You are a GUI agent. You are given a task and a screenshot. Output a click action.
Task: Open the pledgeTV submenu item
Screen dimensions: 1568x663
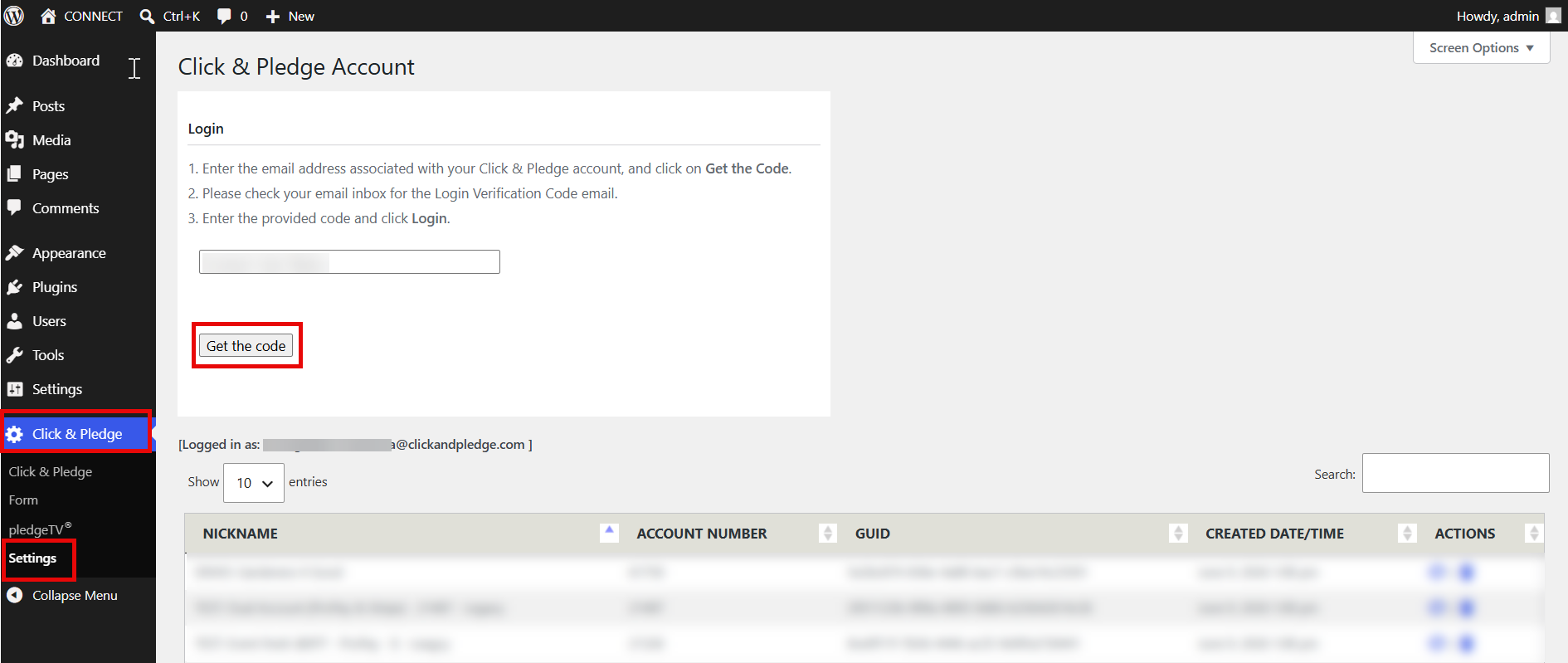40,529
